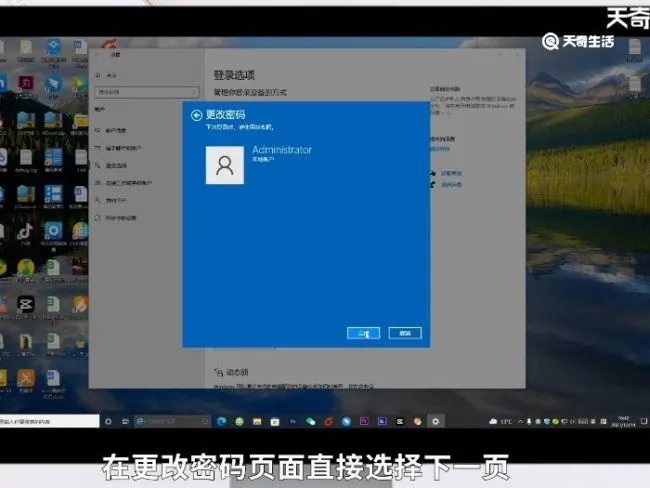
Task: Open the 锁屏界面 related settings link
Action: point(439,148)
